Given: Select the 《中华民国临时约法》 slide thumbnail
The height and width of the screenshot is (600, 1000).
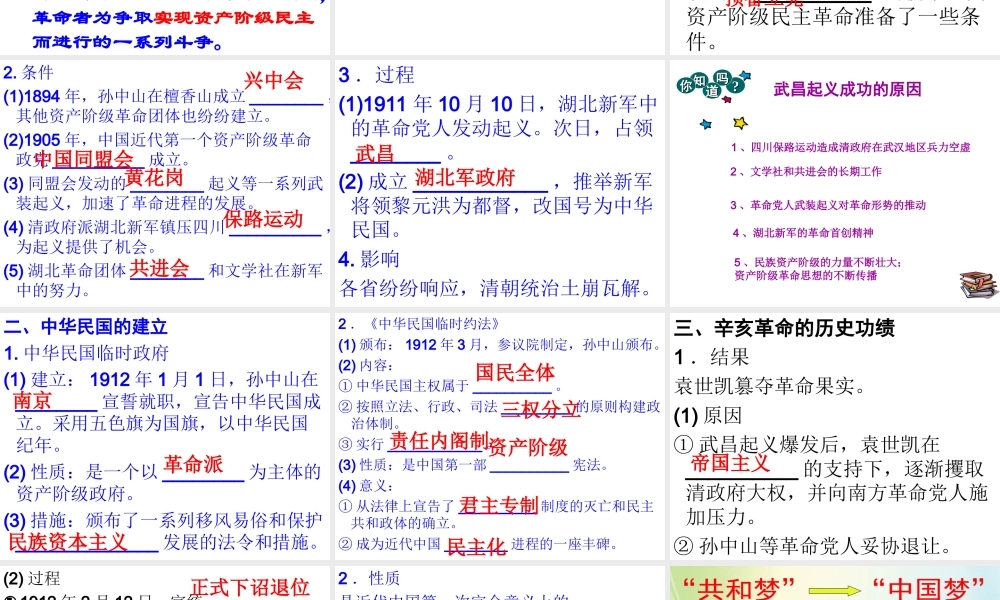Looking at the screenshot, I should (x=499, y=435).
